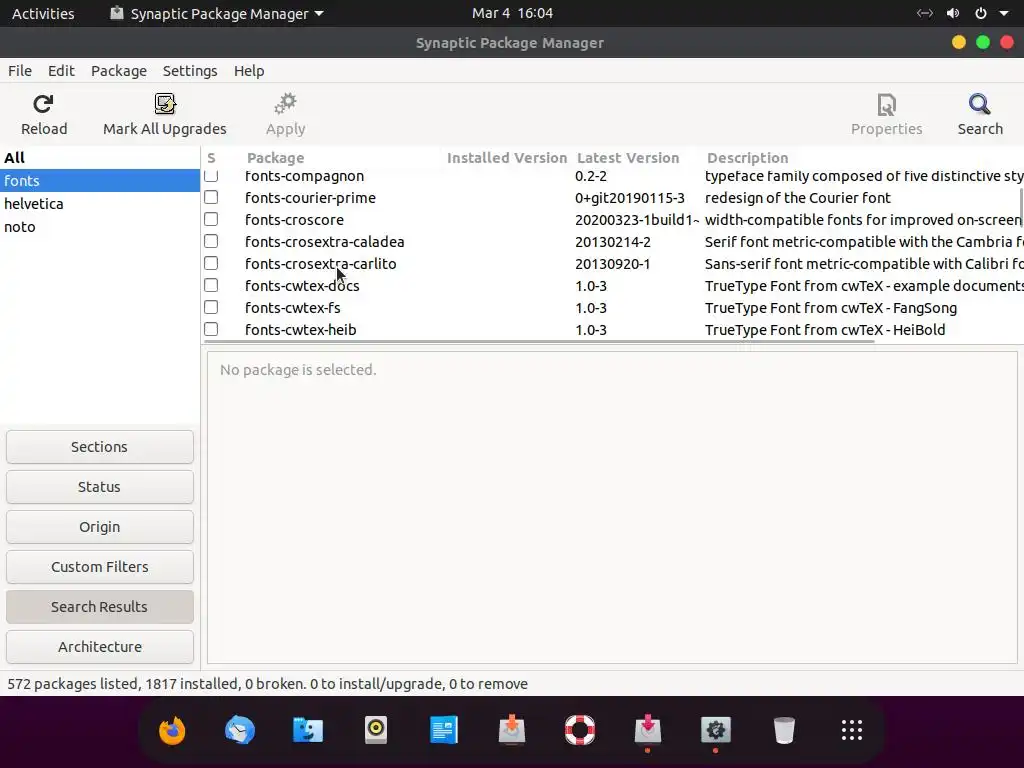The image size is (1024, 768).
Task: Open the Files manager dock icon
Action: (x=308, y=730)
